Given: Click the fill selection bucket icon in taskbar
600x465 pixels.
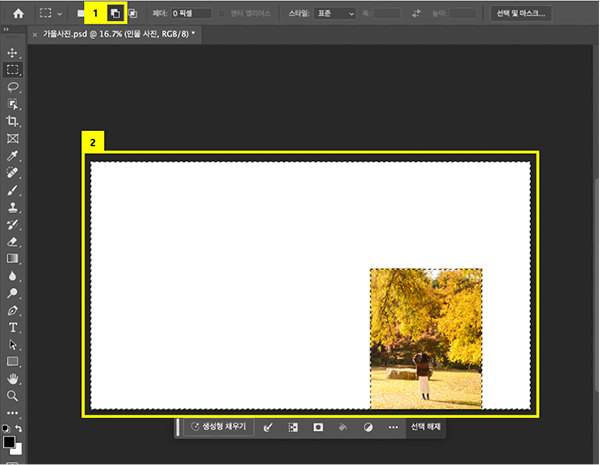Looking at the screenshot, I should click(x=343, y=427).
